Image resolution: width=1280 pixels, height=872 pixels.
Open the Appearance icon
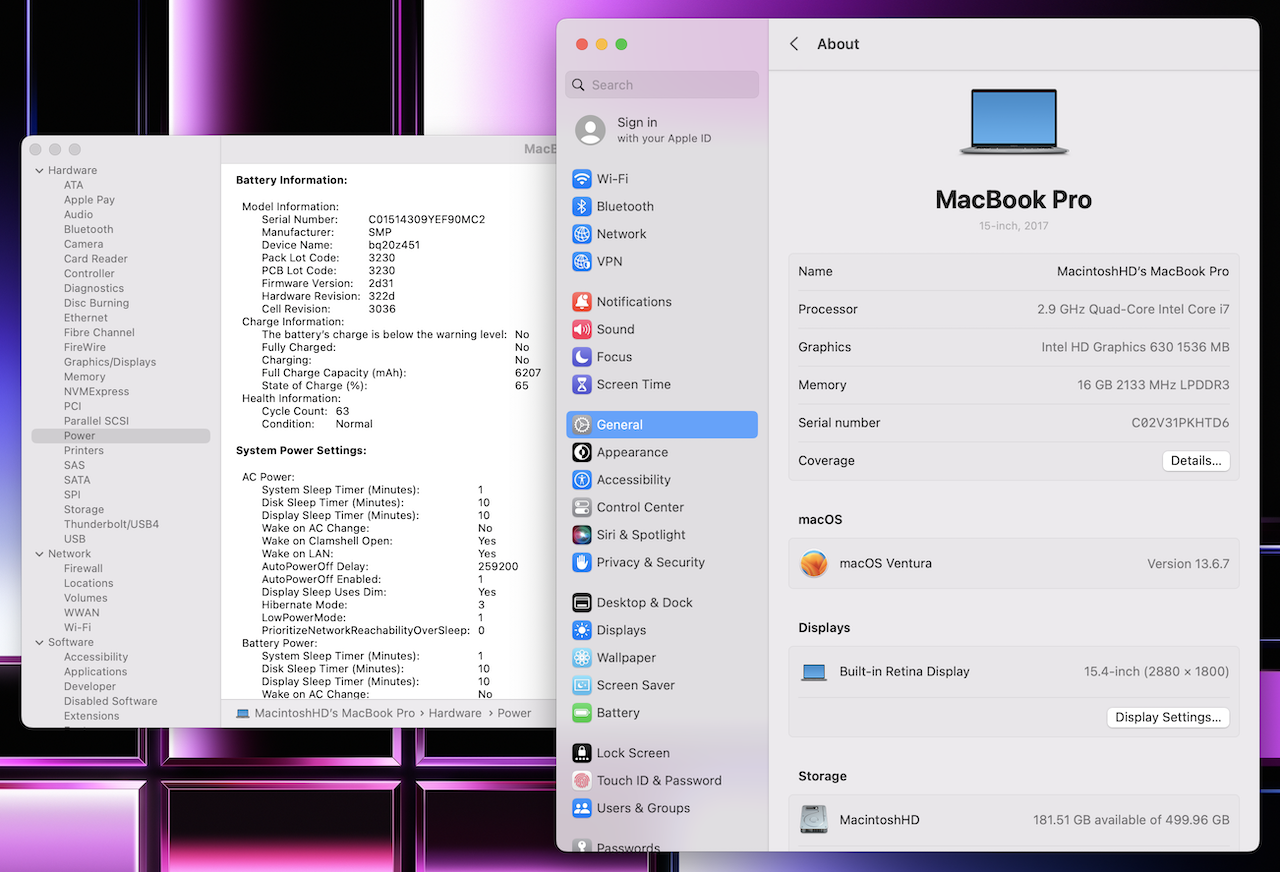click(x=582, y=452)
